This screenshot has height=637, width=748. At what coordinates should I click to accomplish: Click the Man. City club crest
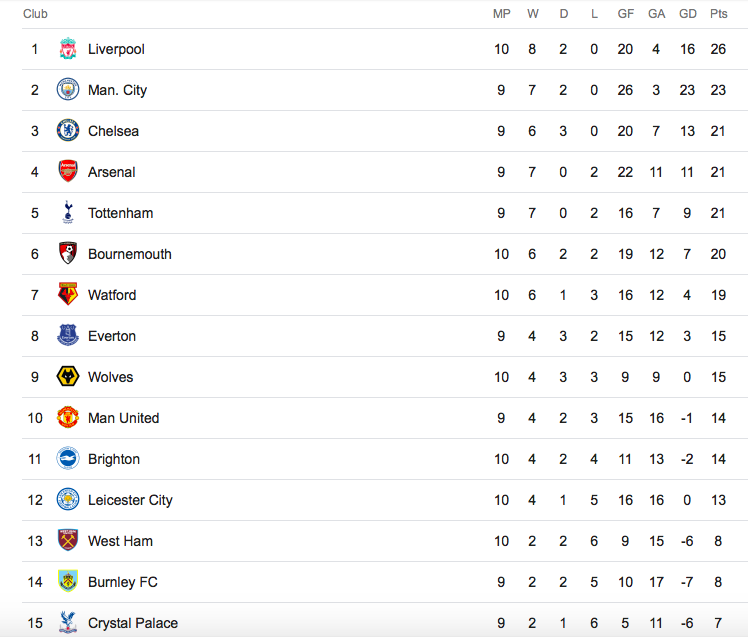pyautogui.click(x=68, y=90)
